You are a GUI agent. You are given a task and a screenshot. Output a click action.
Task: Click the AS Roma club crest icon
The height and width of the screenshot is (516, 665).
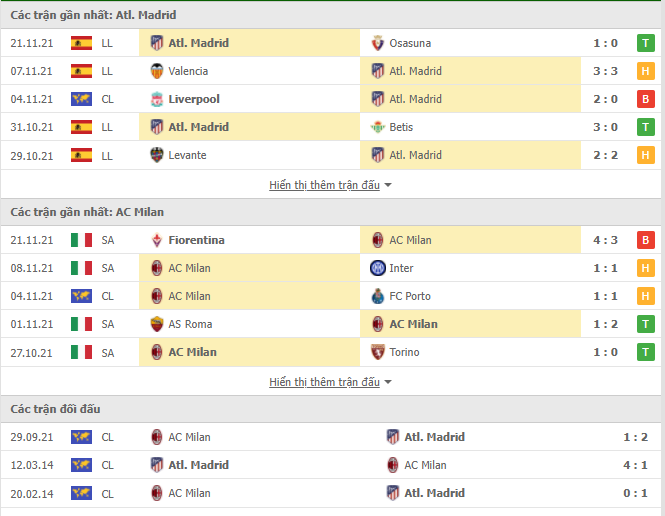coord(156,324)
